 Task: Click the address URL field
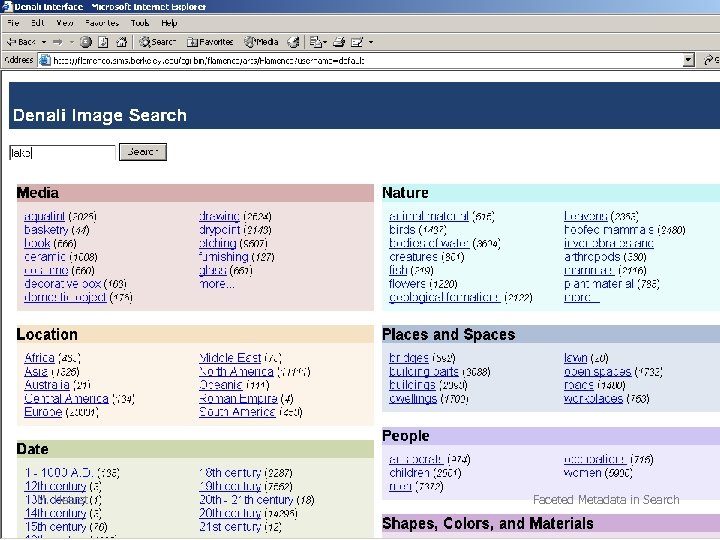click(x=366, y=60)
